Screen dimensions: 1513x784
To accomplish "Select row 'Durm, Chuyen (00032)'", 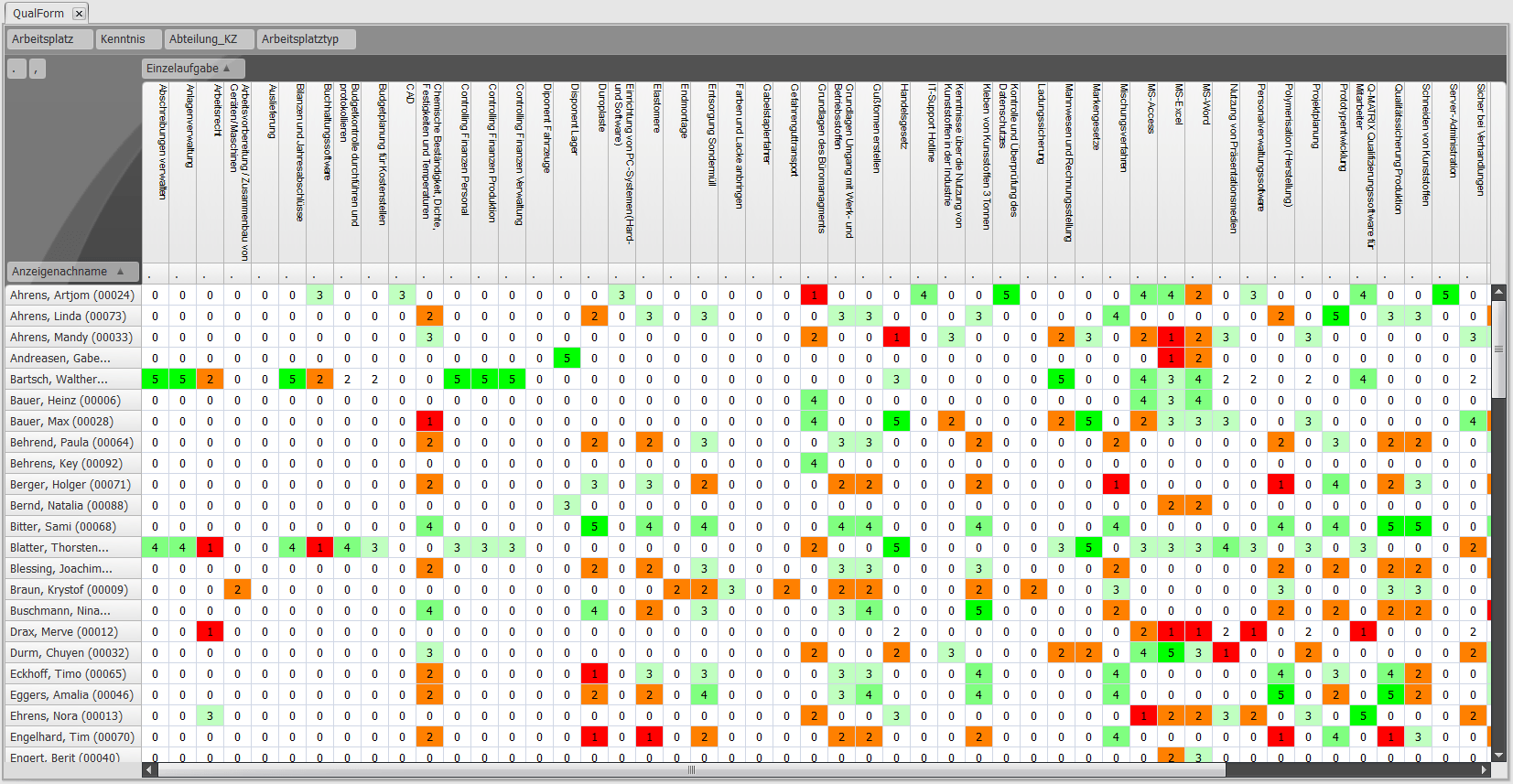I will (x=73, y=653).
